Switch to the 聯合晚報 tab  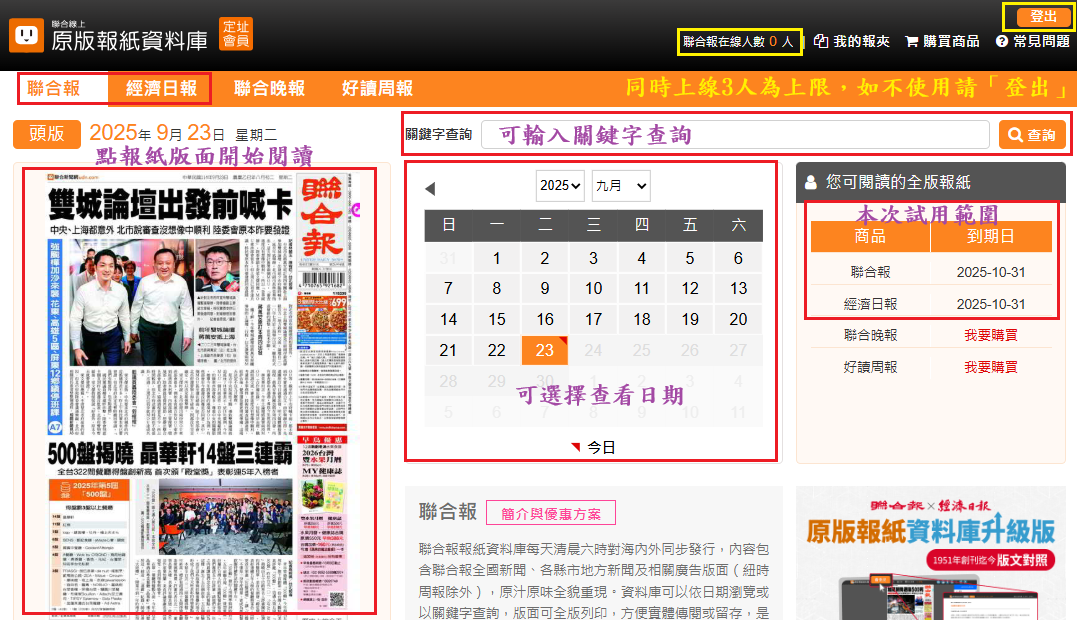pyautogui.click(x=269, y=88)
